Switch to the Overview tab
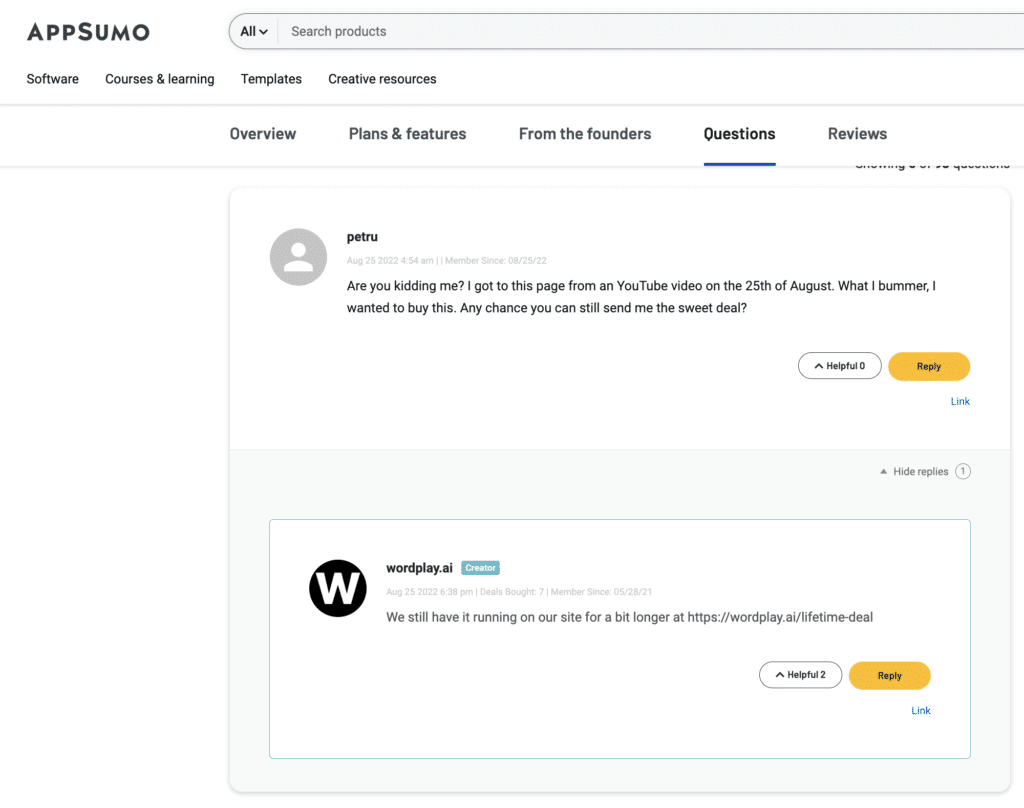Image resolution: width=1024 pixels, height=808 pixels. click(263, 134)
